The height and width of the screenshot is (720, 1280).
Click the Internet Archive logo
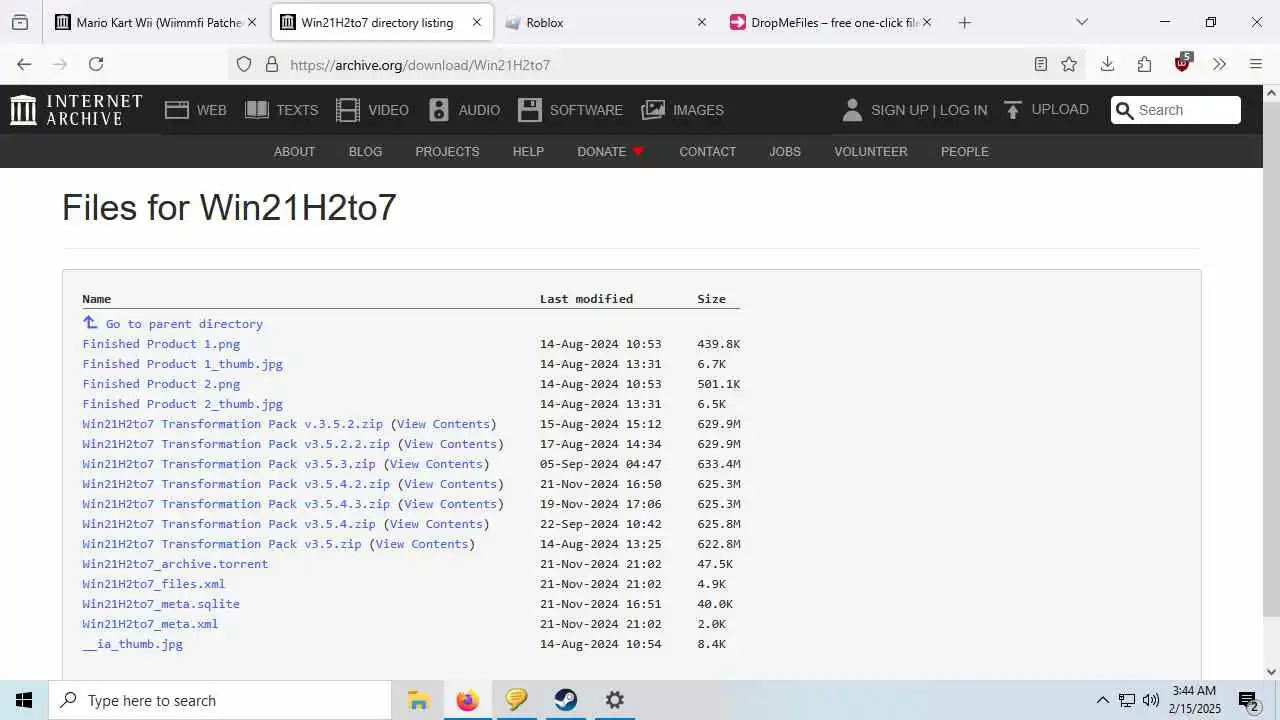(76, 110)
